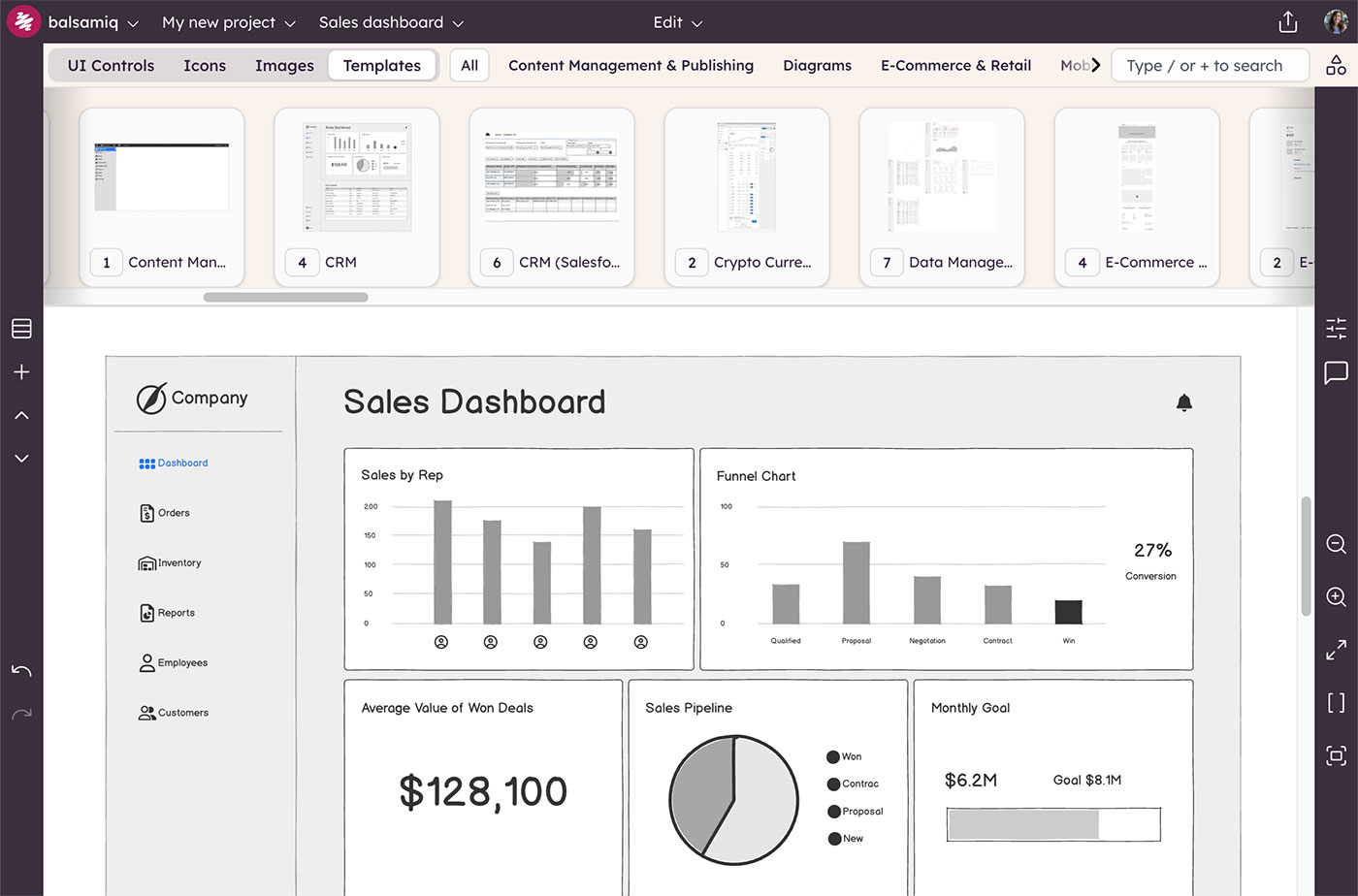Switch to the UI Controls tab
1358x896 pixels.
pos(111,66)
